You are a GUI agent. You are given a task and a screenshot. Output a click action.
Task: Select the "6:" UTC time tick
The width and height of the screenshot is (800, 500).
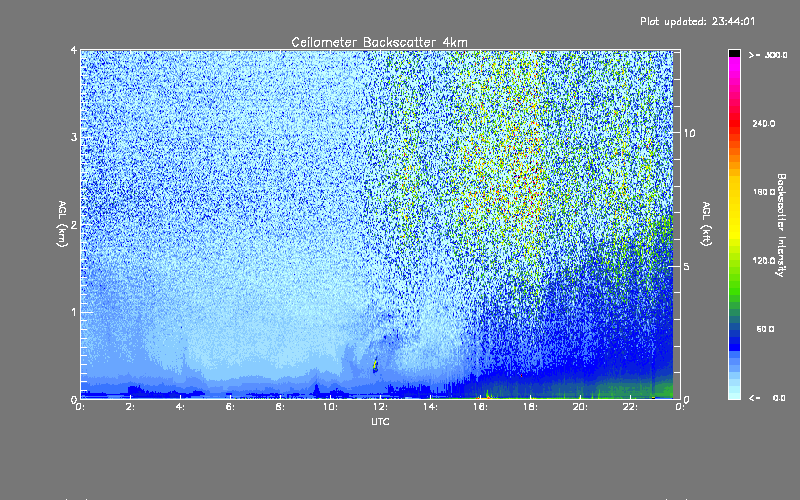(231, 407)
